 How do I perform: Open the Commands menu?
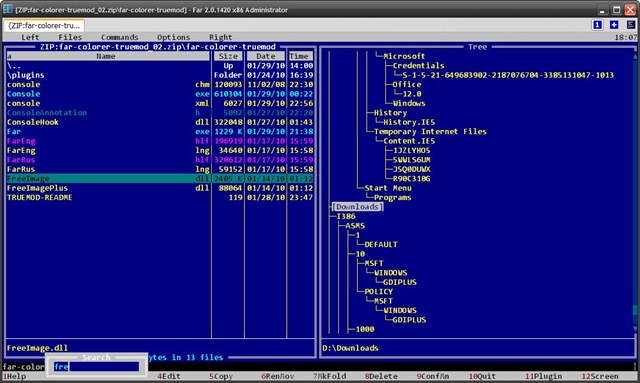coord(120,37)
